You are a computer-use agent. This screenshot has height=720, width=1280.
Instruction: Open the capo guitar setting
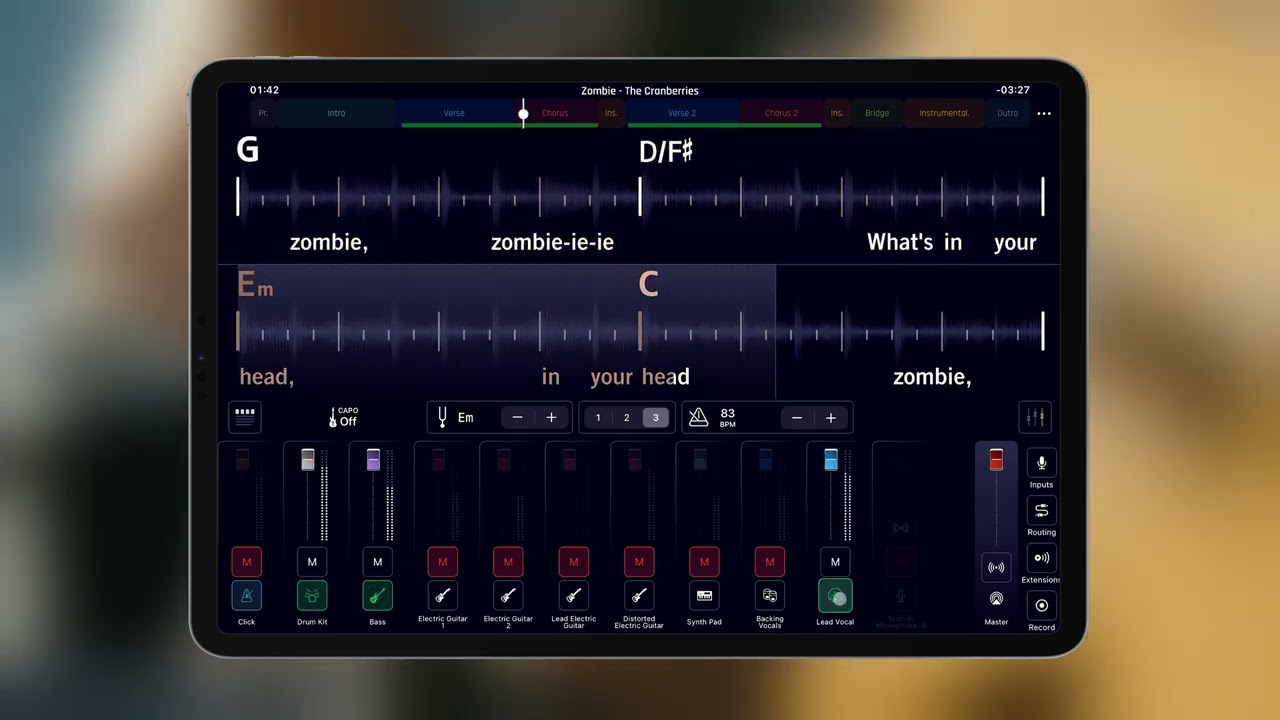343,417
